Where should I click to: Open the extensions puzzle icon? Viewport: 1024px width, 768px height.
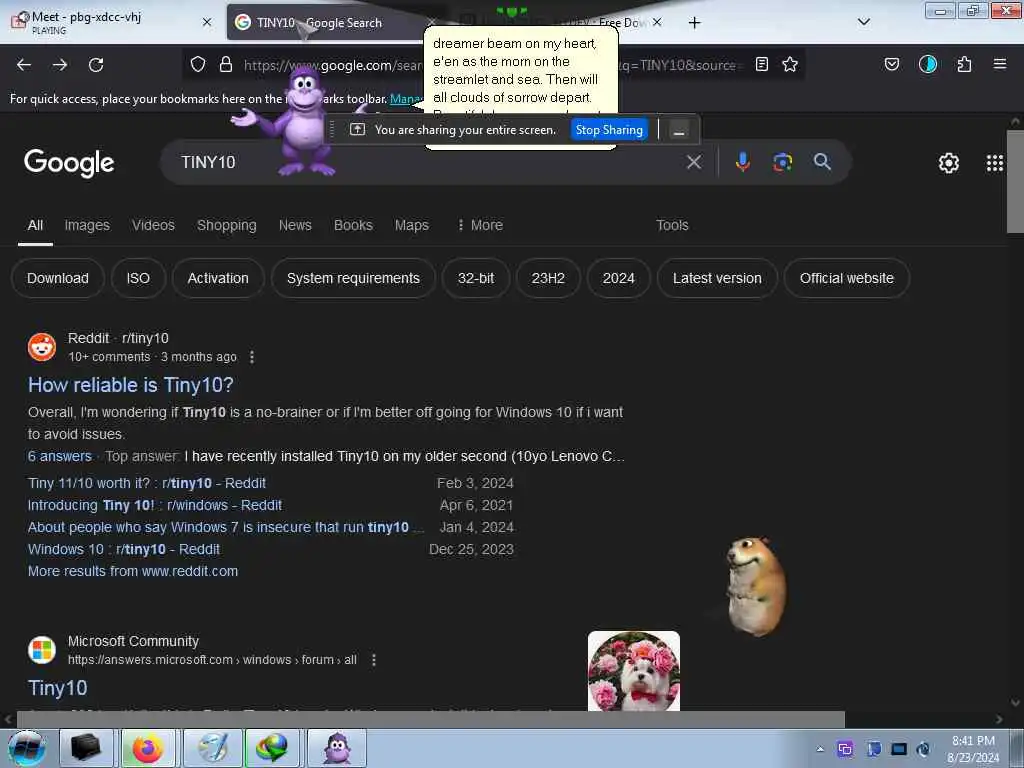tap(964, 64)
